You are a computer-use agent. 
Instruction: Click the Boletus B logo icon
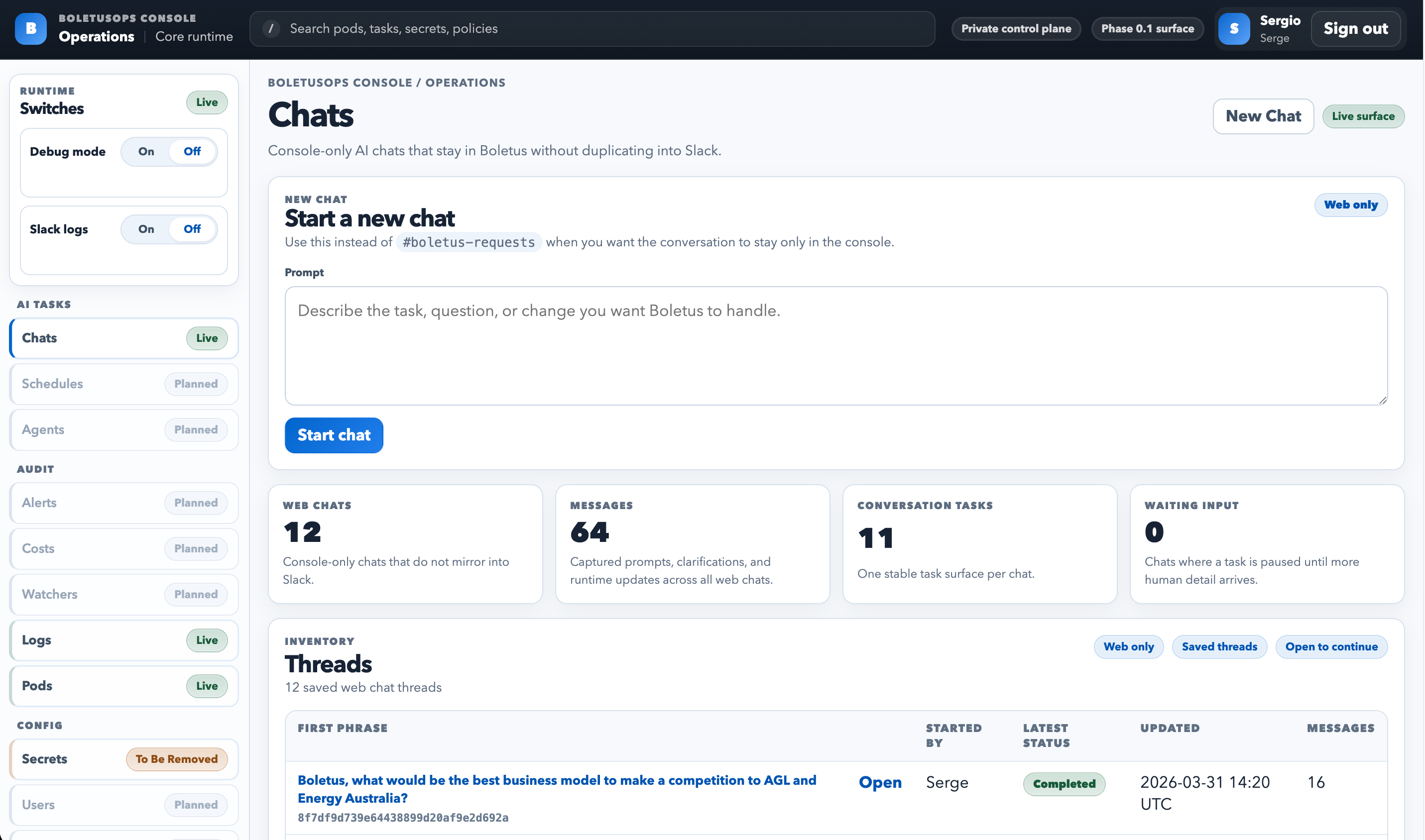30,29
